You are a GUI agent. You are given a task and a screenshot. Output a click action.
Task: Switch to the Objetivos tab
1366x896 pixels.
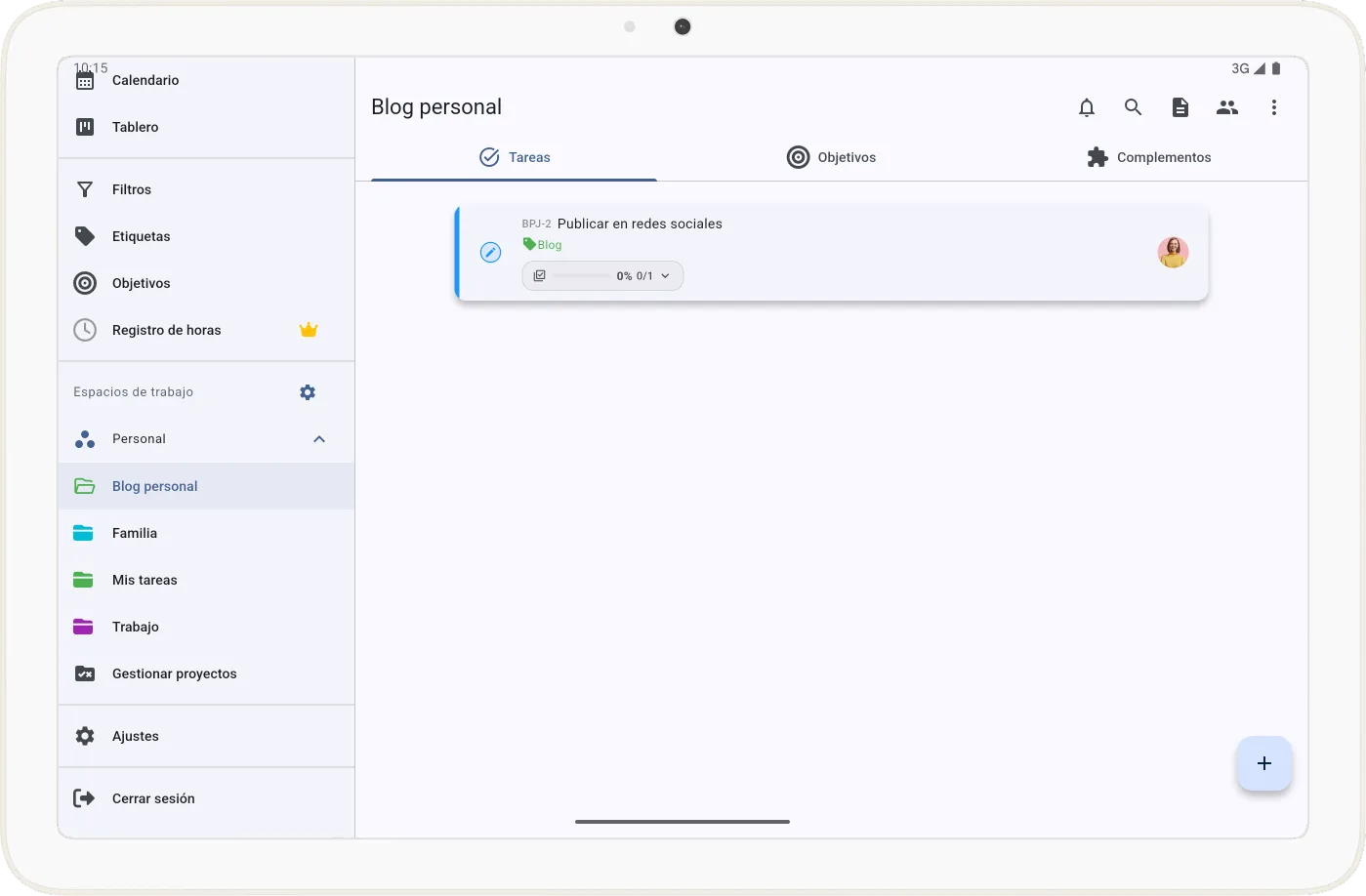(x=831, y=157)
